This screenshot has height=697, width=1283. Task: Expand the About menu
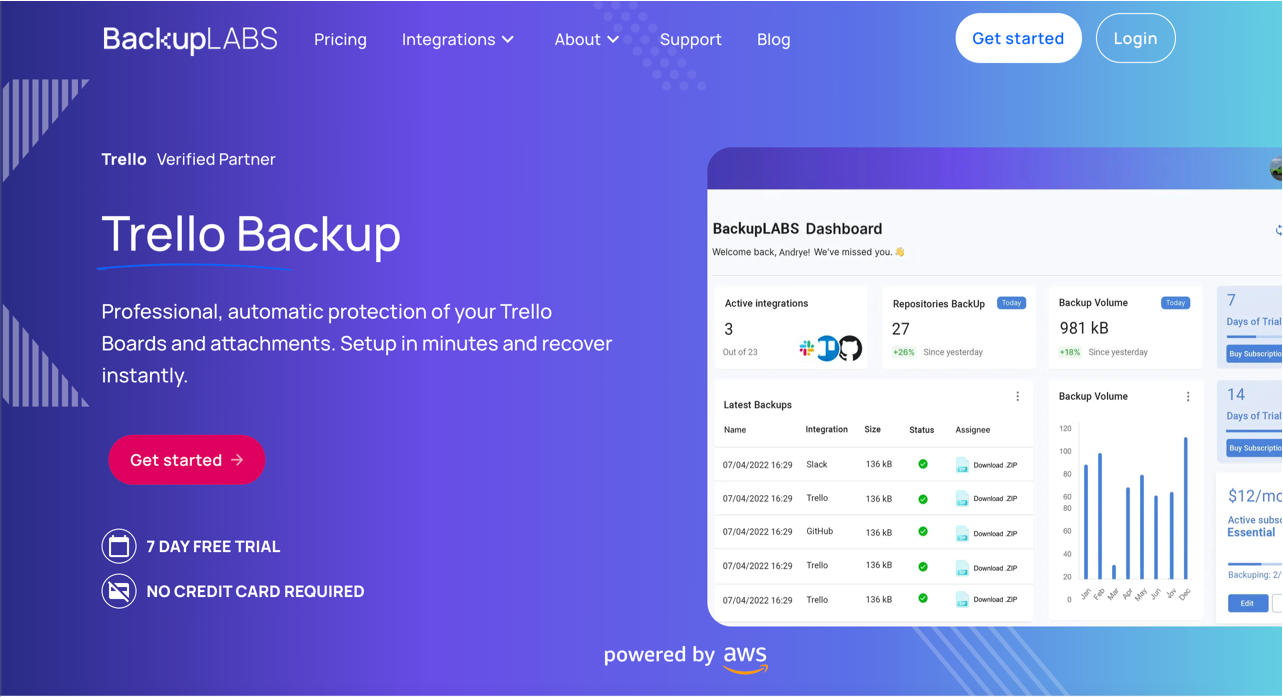tap(586, 39)
